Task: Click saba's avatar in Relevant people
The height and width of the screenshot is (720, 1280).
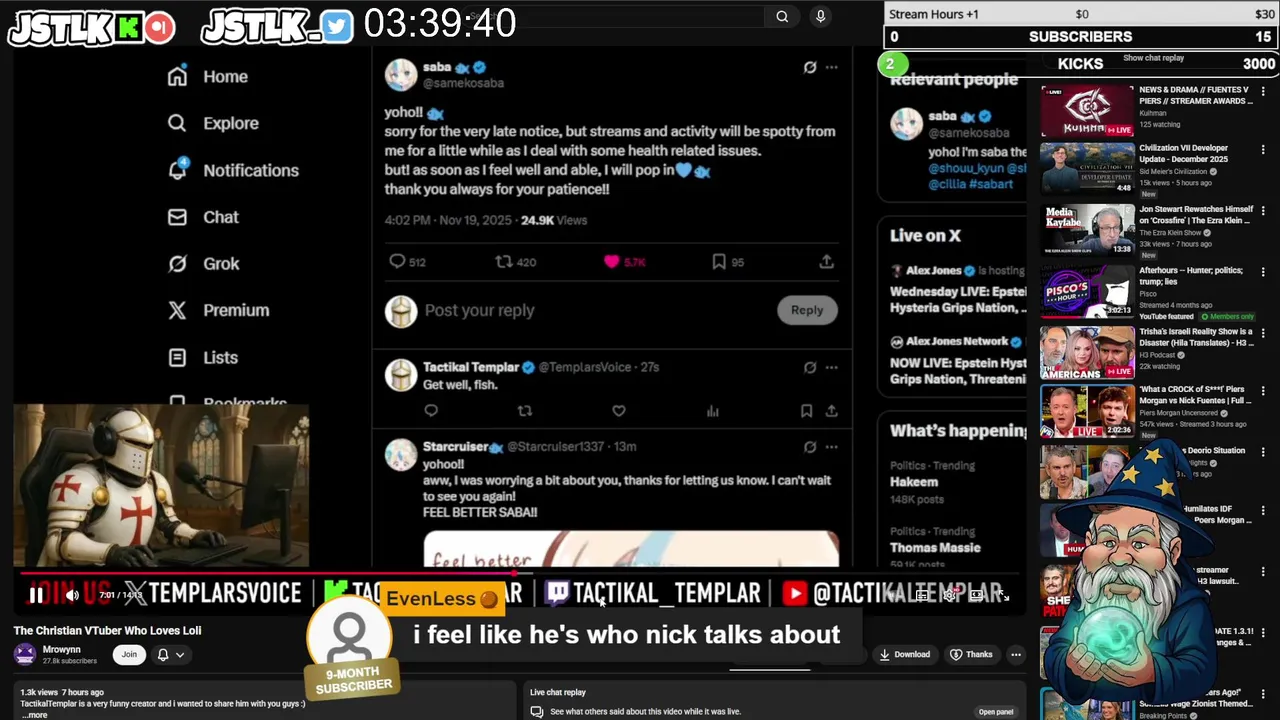Action: click(x=907, y=124)
